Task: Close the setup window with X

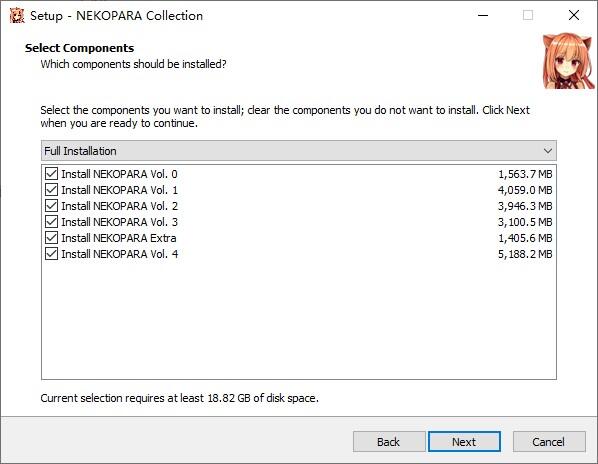Action: [574, 16]
